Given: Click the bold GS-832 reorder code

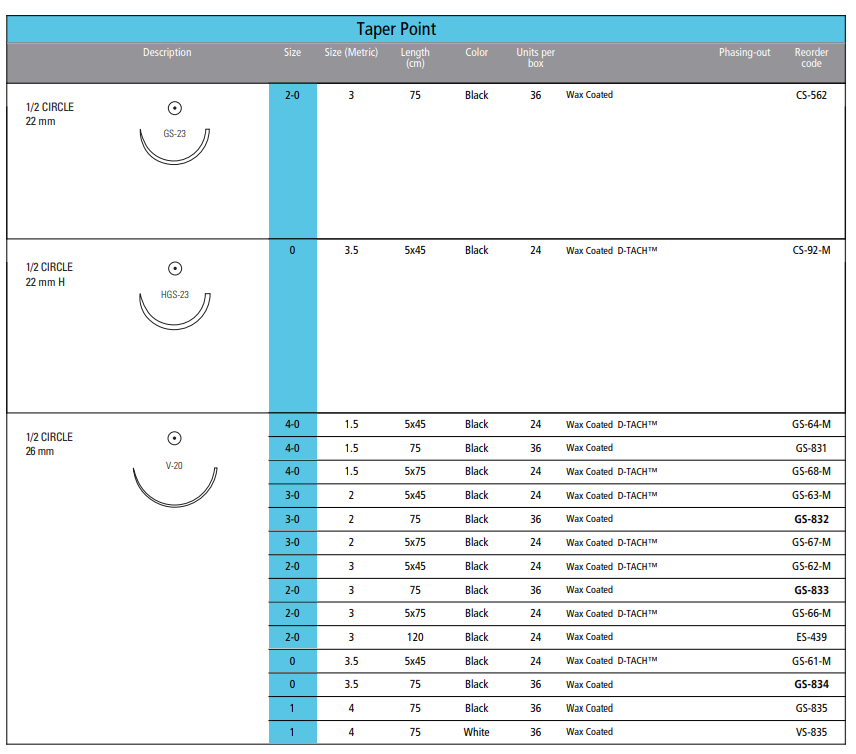Looking at the screenshot, I should [x=811, y=520].
